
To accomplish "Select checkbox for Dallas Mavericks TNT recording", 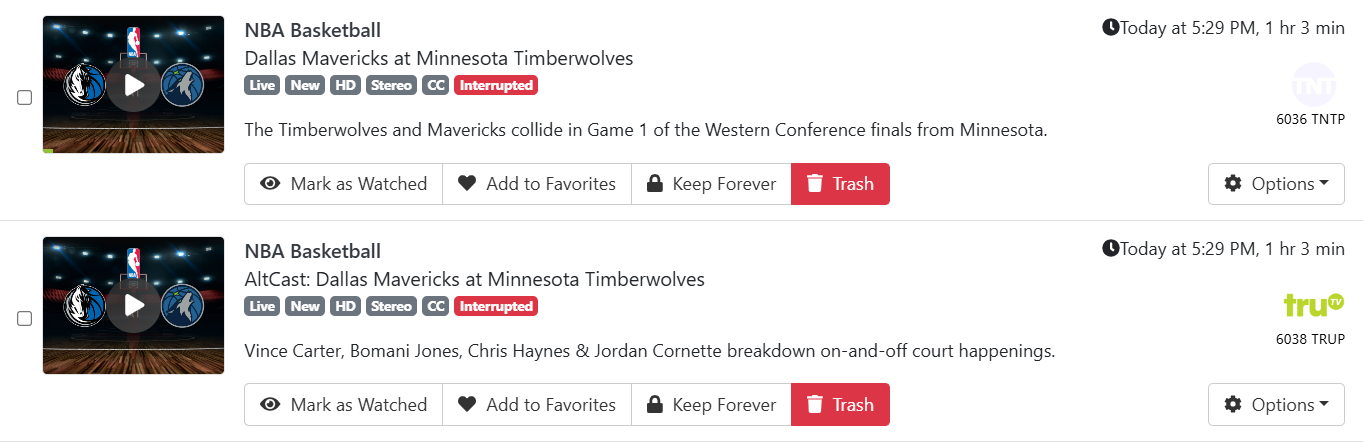I will (25, 98).
